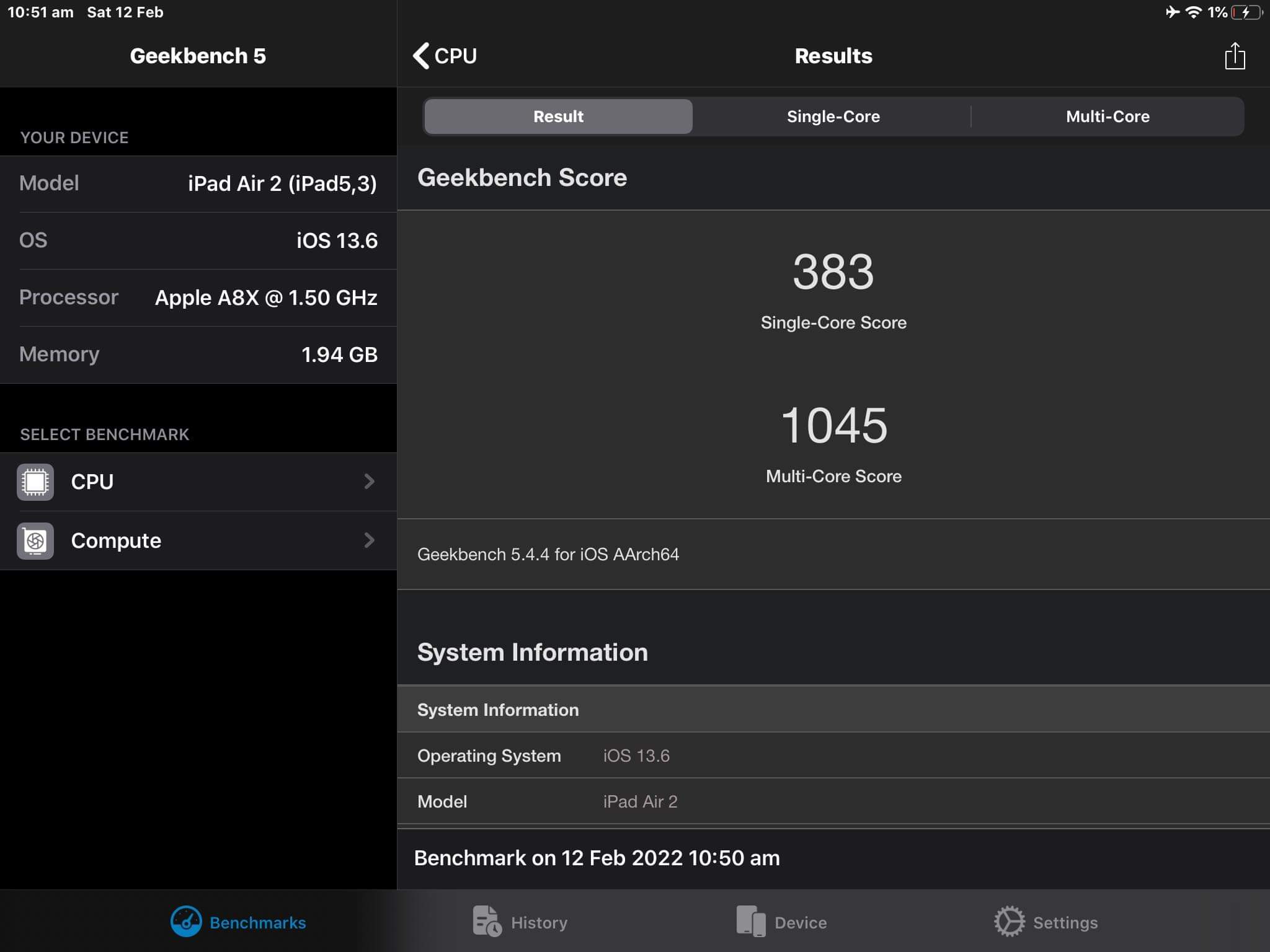Tap the Geekbench 5 sidebar title
1270x952 pixels.
(x=198, y=56)
